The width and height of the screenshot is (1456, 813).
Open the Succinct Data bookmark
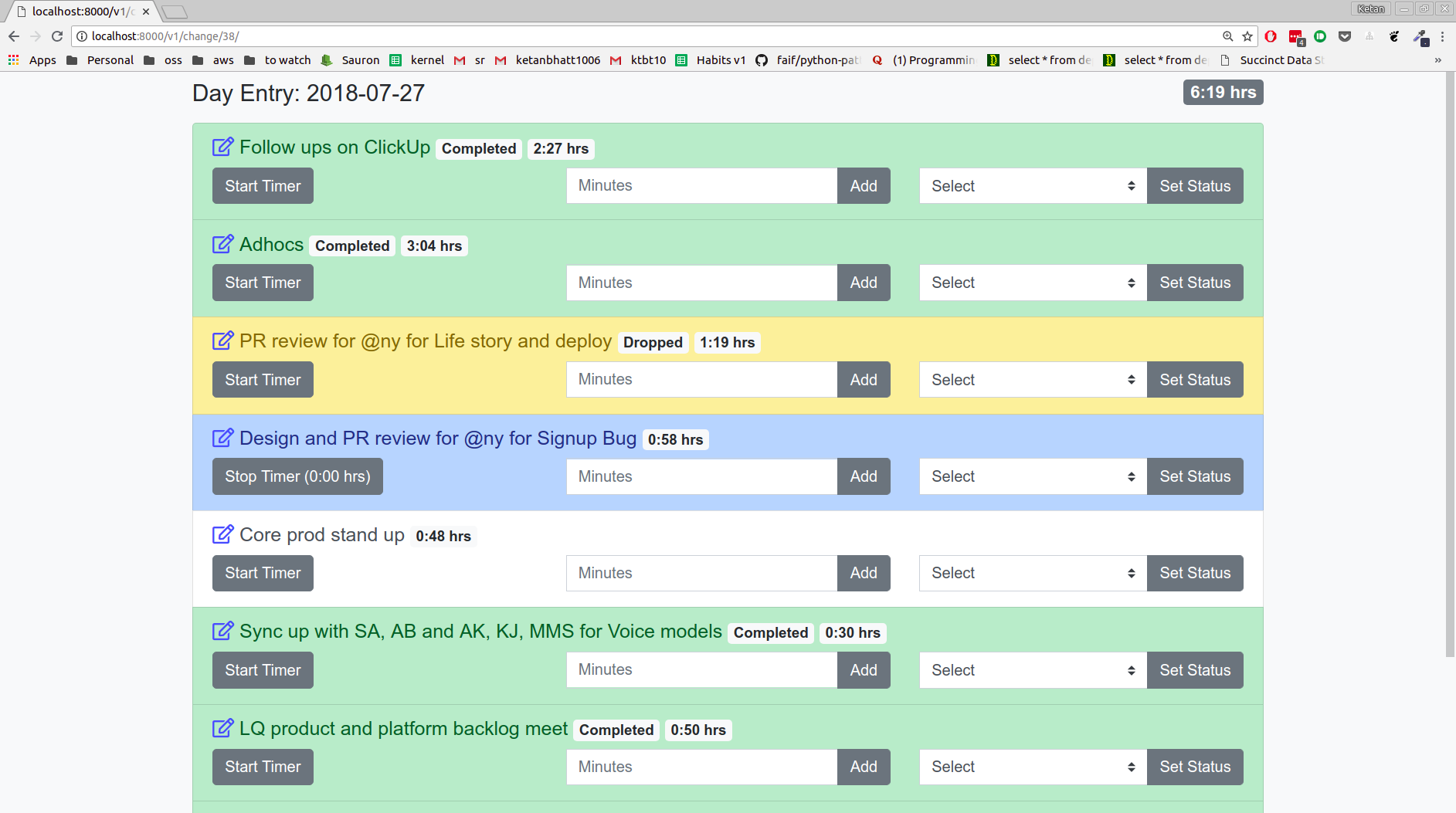click(x=1272, y=60)
